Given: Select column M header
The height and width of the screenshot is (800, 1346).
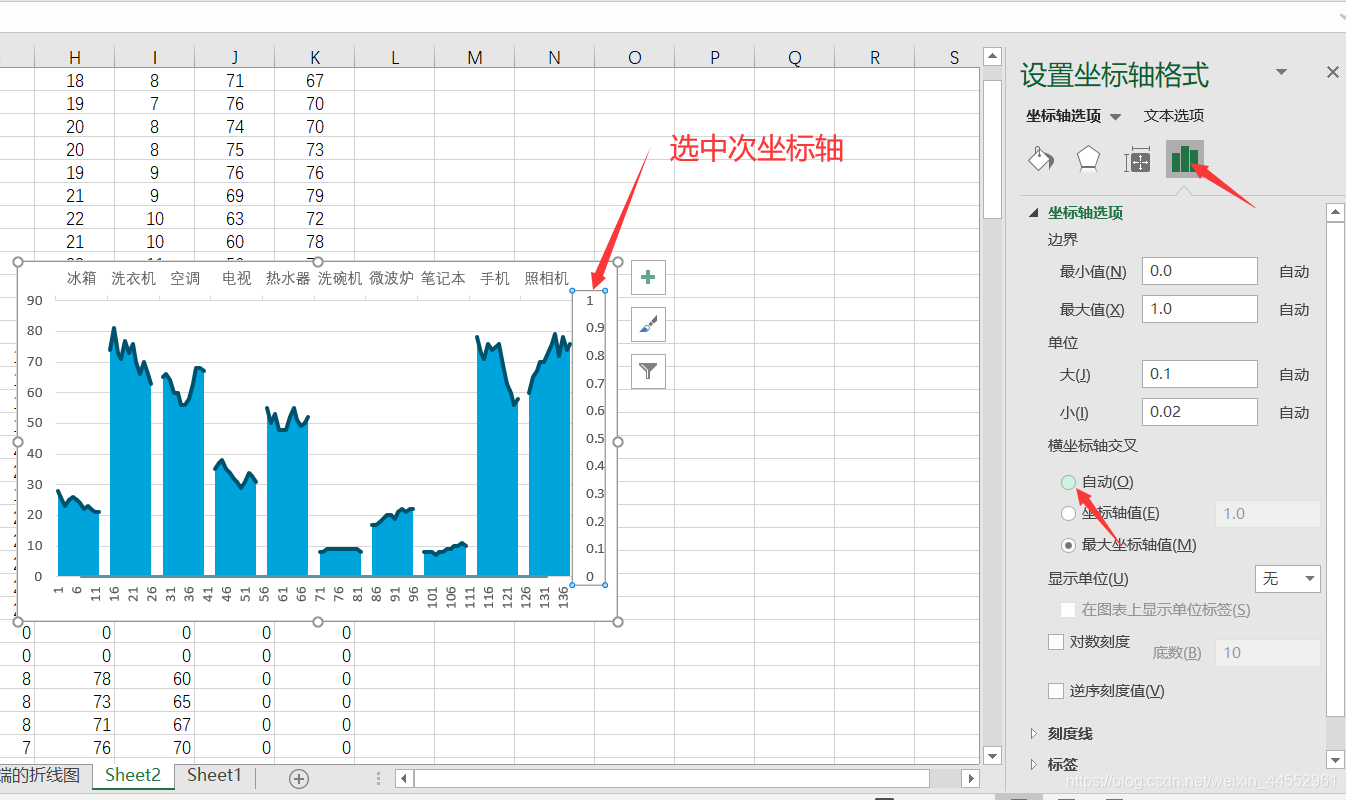Looking at the screenshot, I should tap(475, 58).
